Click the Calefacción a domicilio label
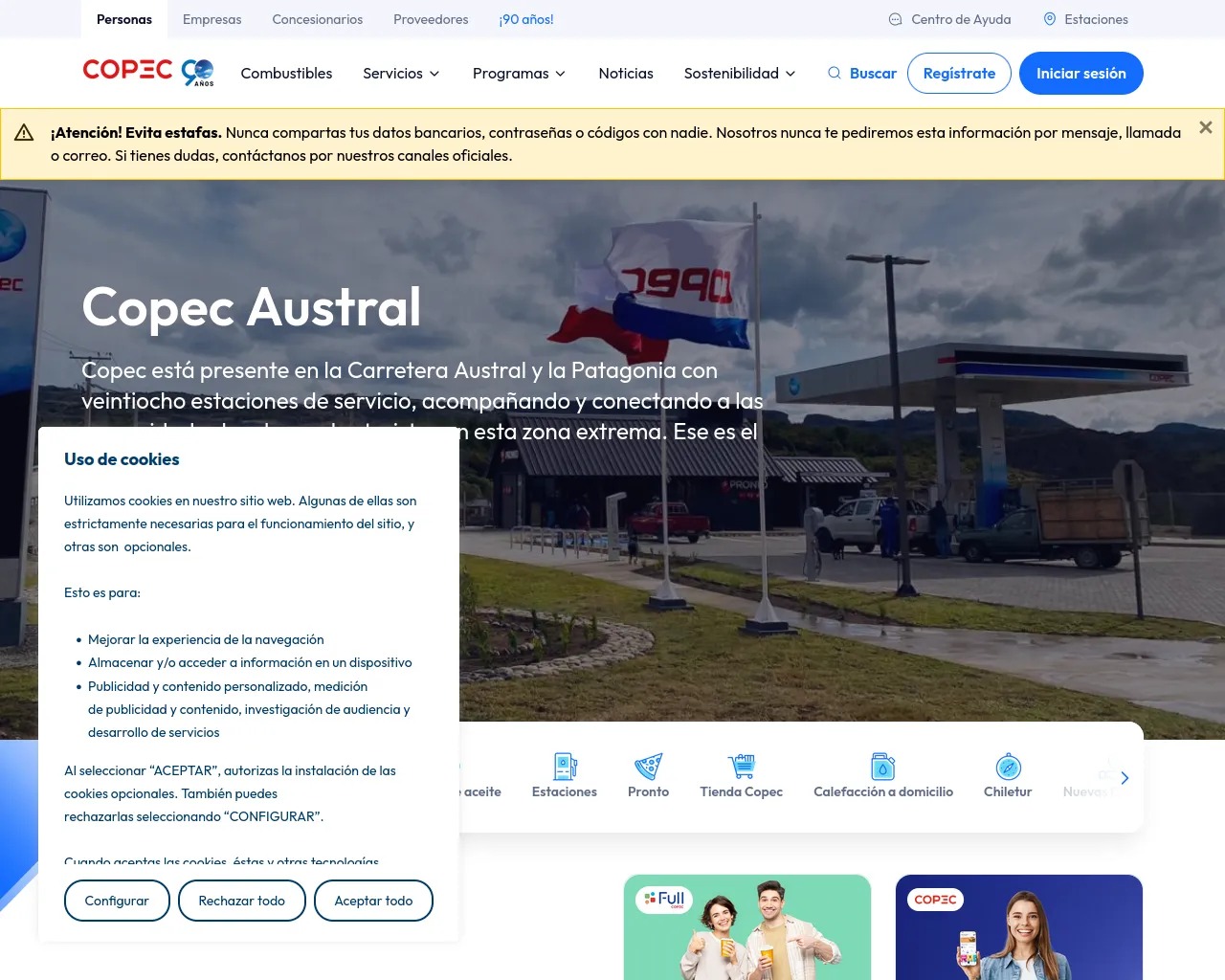Screen dimensions: 1225x980 (883, 792)
